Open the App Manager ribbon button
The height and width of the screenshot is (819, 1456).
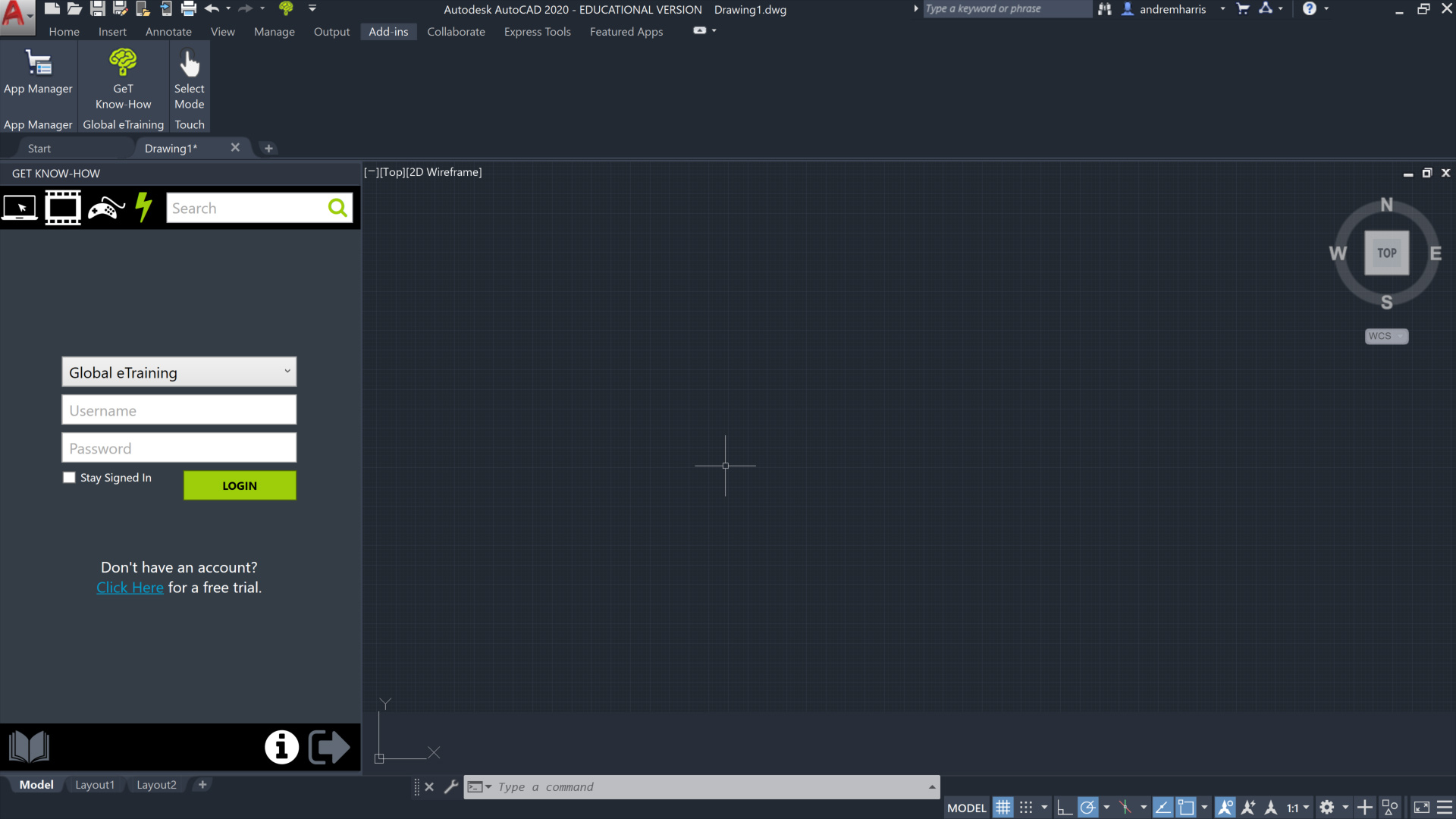click(38, 73)
